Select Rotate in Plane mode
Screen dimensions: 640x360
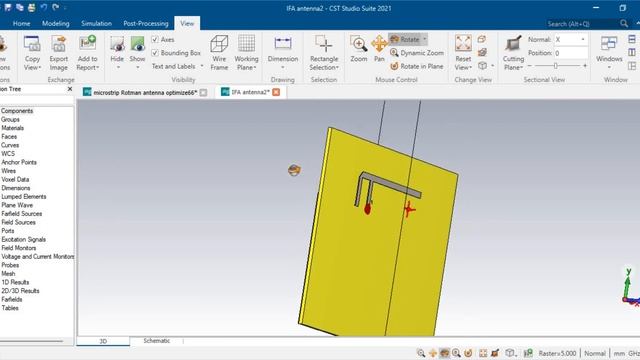pyautogui.click(x=417, y=66)
